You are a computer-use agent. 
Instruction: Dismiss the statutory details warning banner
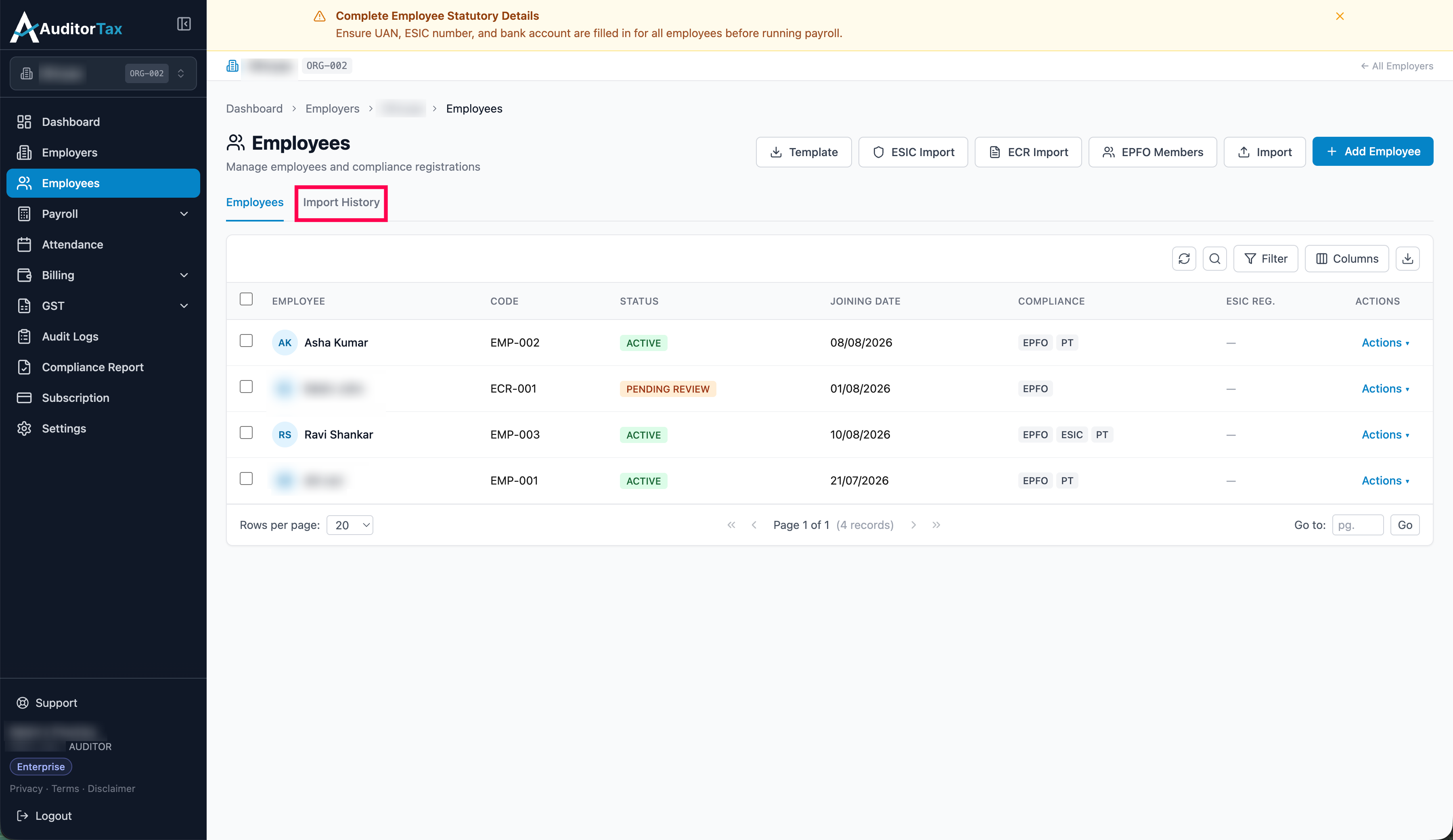tap(1340, 16)
